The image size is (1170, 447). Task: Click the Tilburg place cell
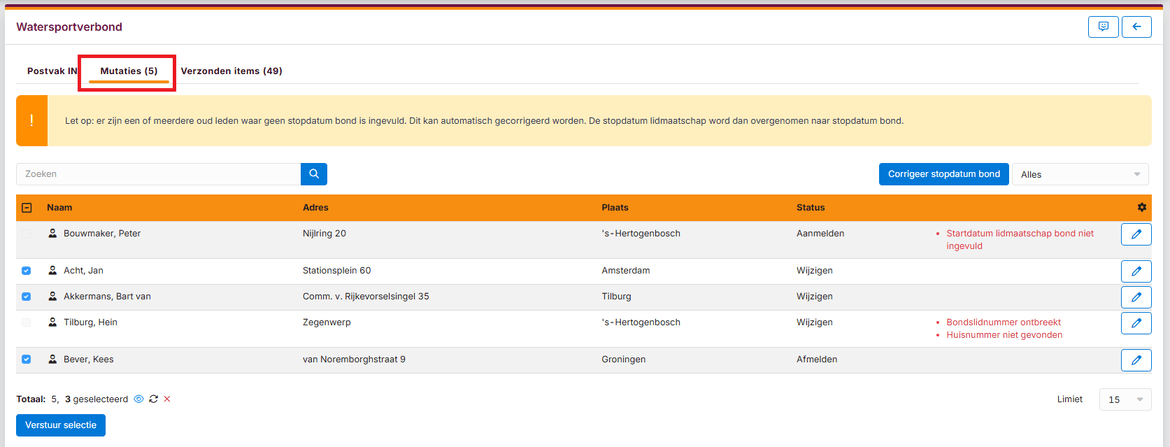coord(616,296)
